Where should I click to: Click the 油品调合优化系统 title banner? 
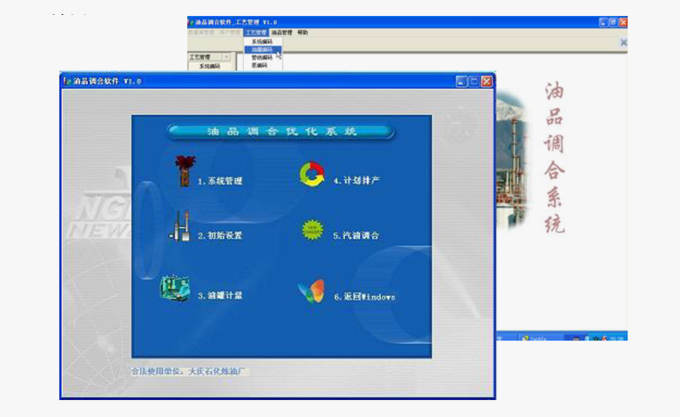point(281,132)
